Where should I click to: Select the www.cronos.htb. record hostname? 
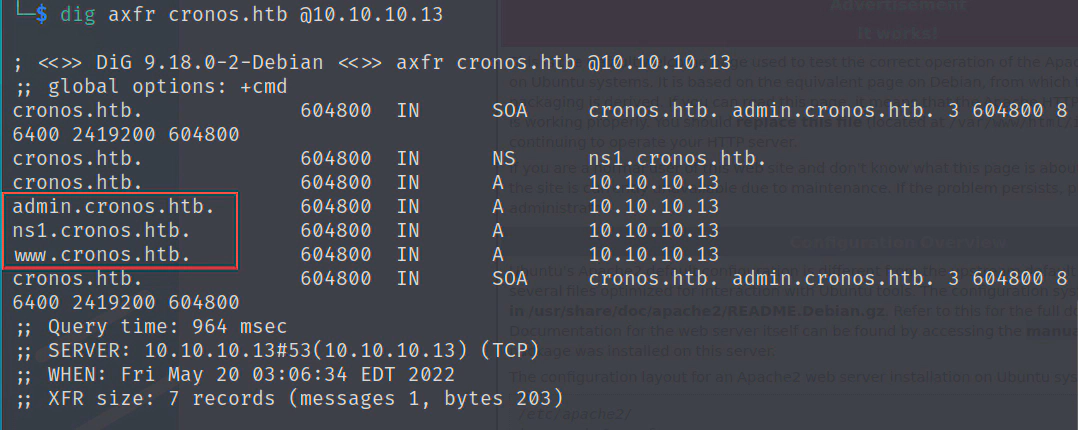(x=101, y=254)
